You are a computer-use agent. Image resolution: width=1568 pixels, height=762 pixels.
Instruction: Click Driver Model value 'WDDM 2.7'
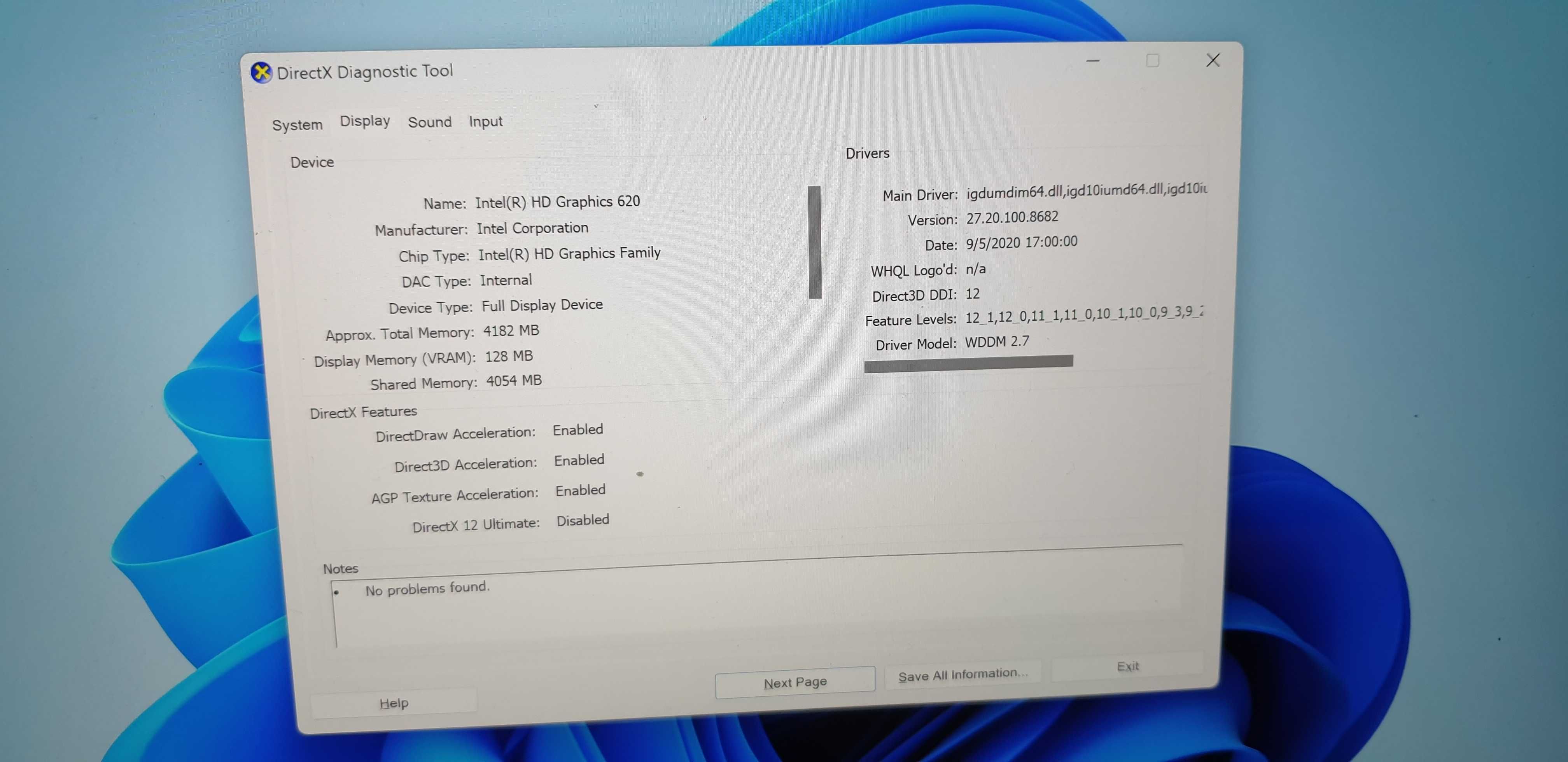point(997,342)
